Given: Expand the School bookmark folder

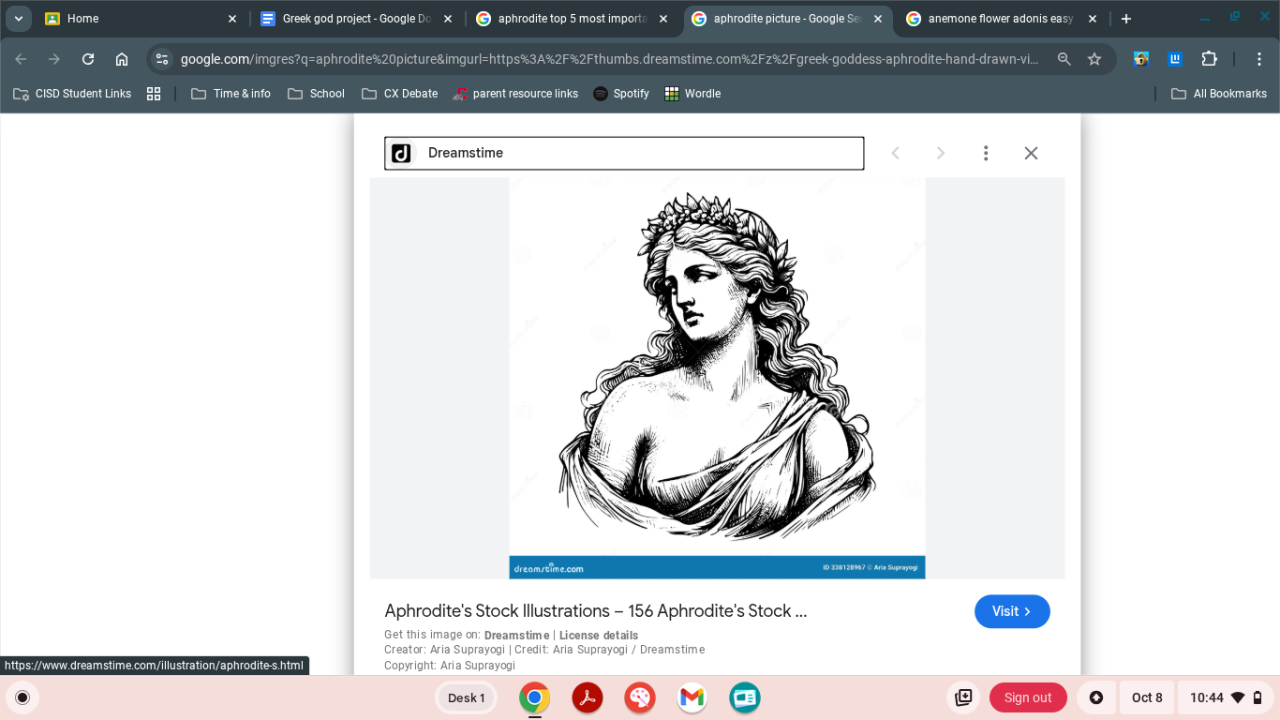Looking at the screenshot, I should (x=316, y=93).
